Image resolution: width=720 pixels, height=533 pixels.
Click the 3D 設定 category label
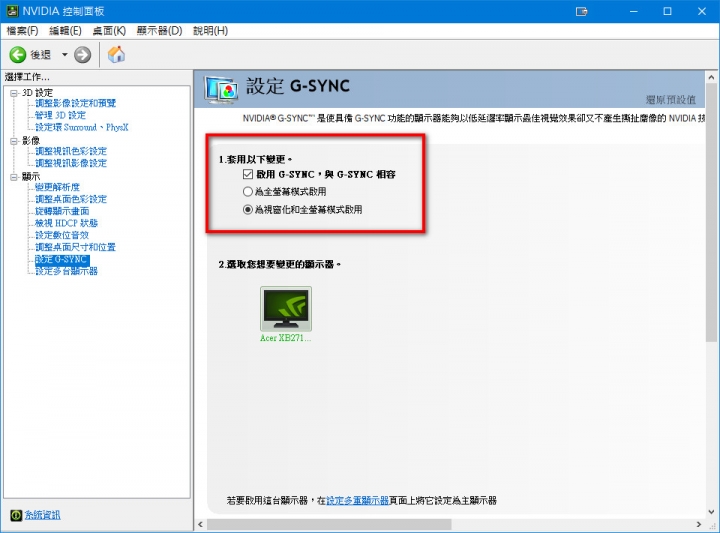[x=38, y=93]
